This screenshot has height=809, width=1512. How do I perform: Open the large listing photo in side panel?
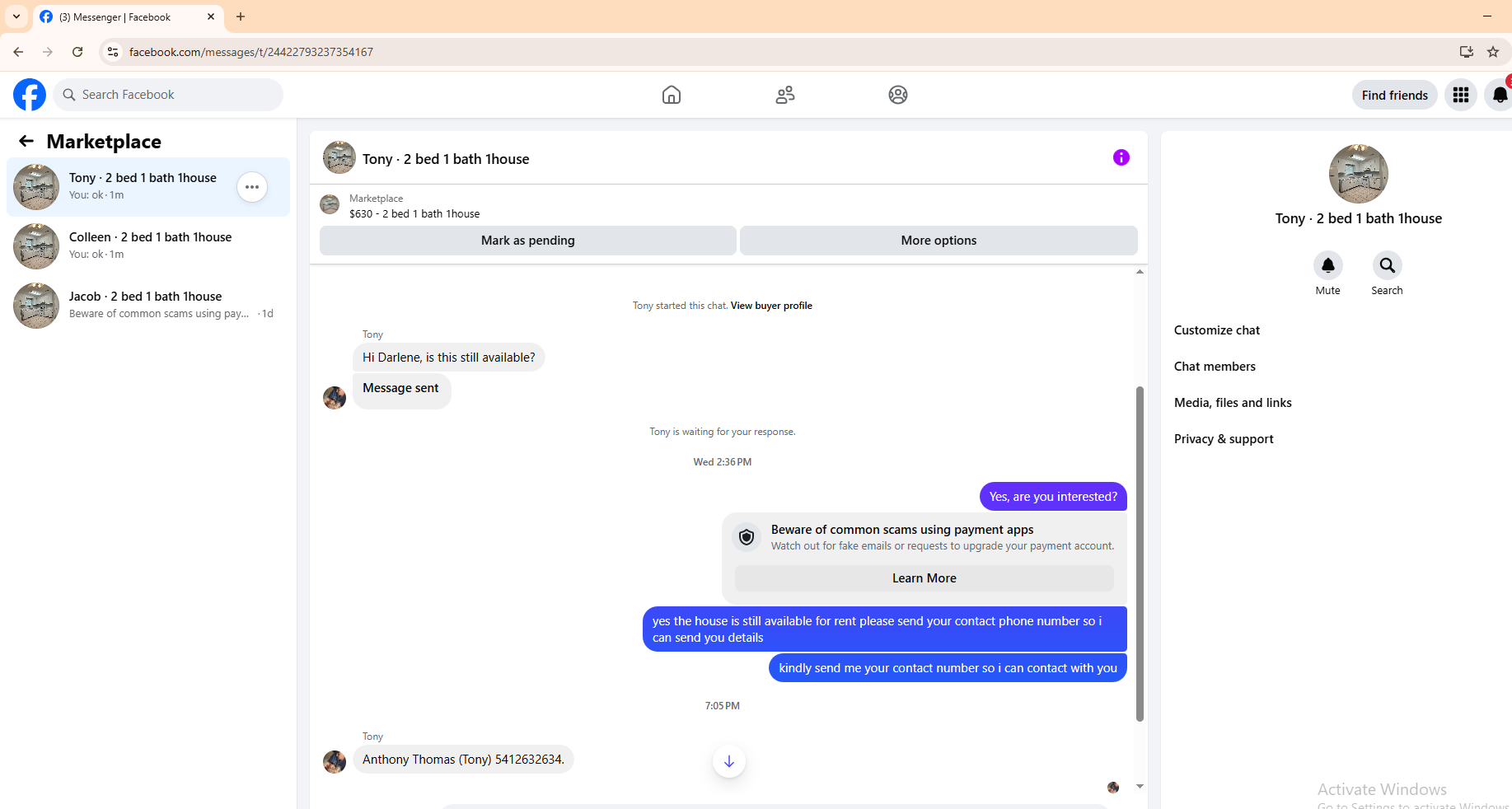click(1359, 174)
